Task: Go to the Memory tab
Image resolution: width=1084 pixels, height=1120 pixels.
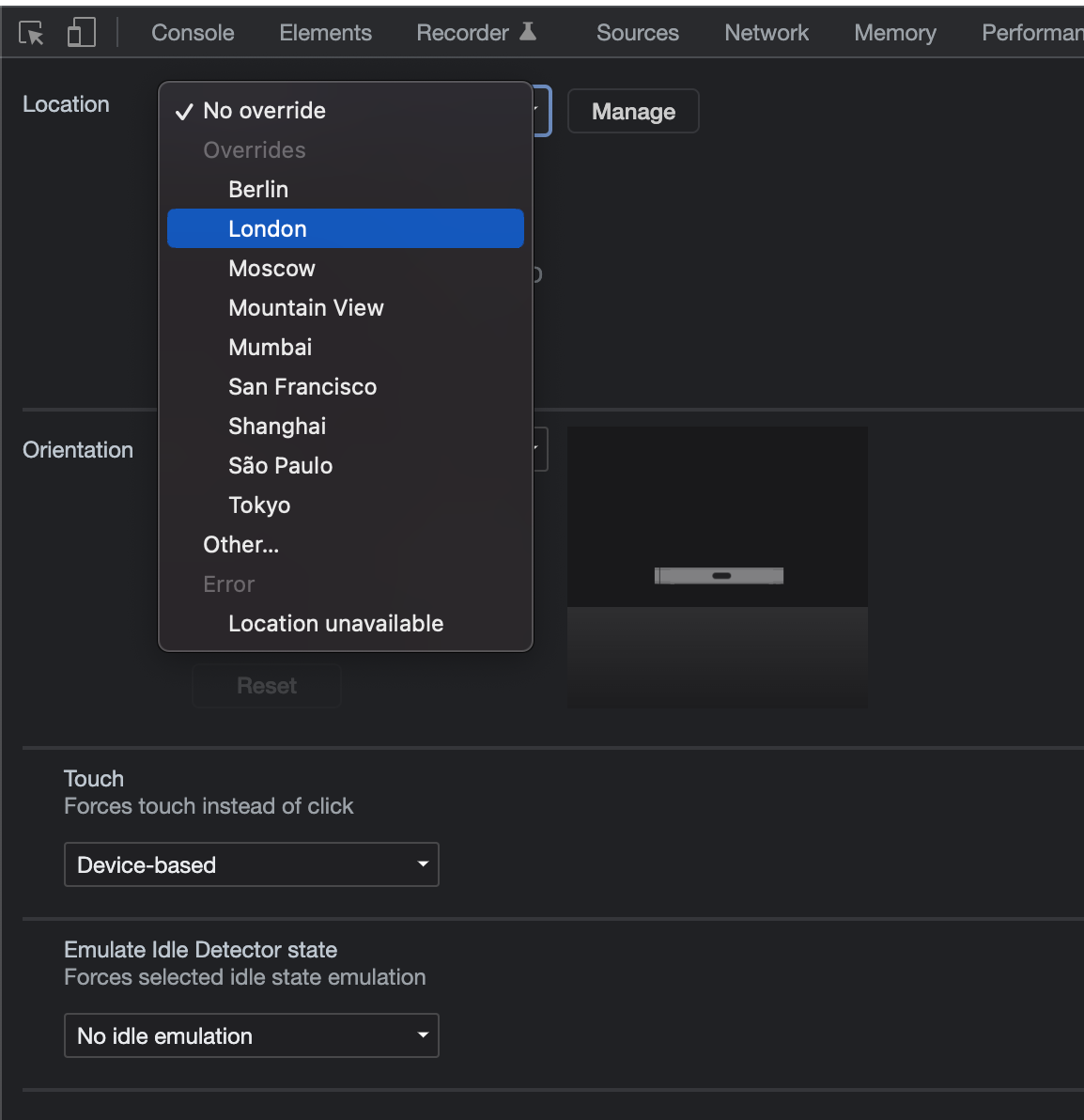Action: coord(894,33)
